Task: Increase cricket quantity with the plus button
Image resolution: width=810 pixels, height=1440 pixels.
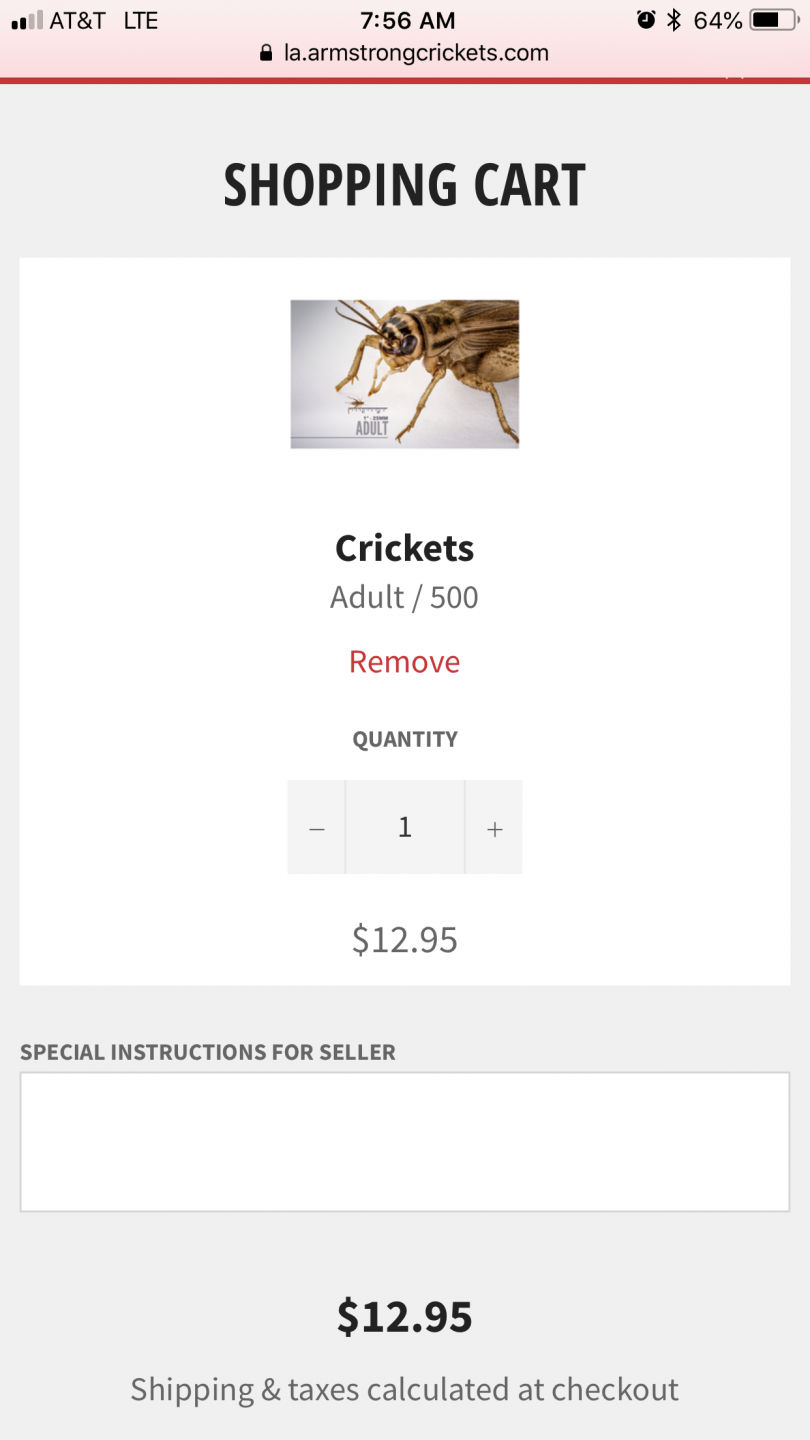Action: coord(494,828)
